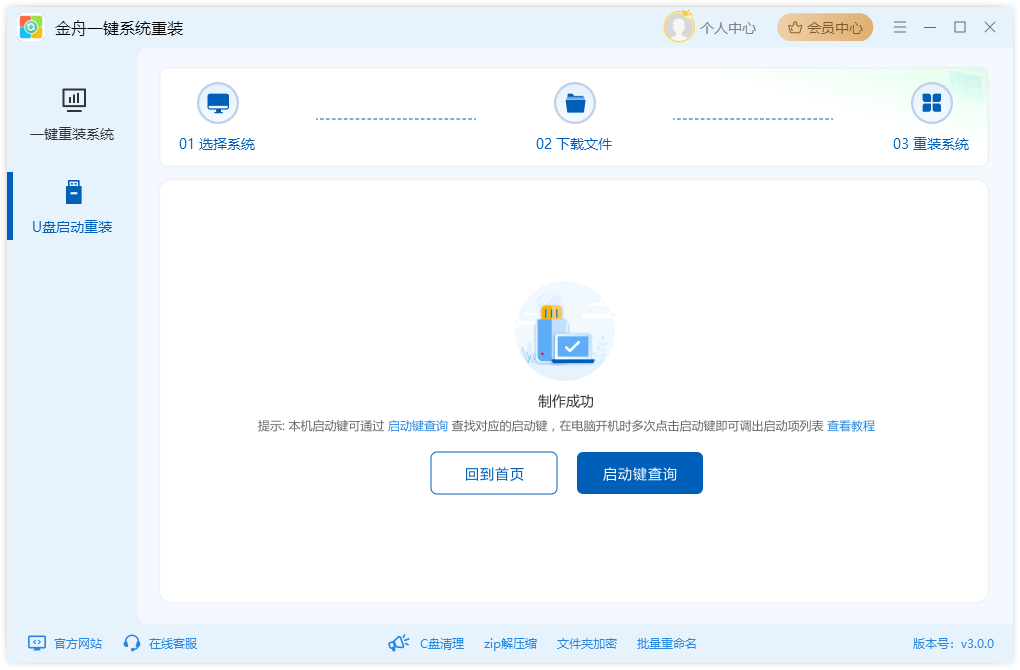The height and width of the screenshot is (670, 1020).
Task: Open the 文件夹加密 tool link
Action: [587, 643]
